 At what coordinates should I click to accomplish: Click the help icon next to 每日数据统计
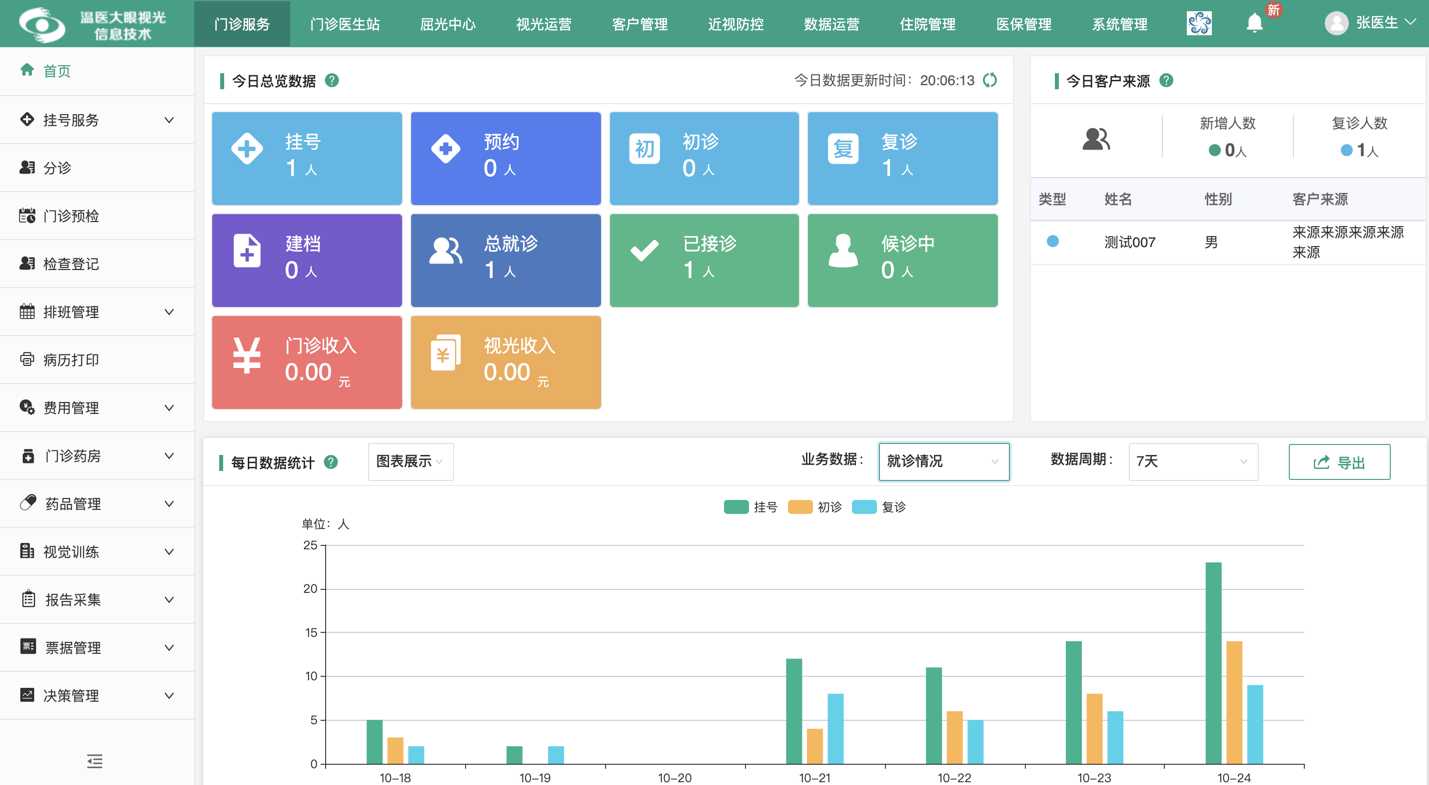[331, 462]
